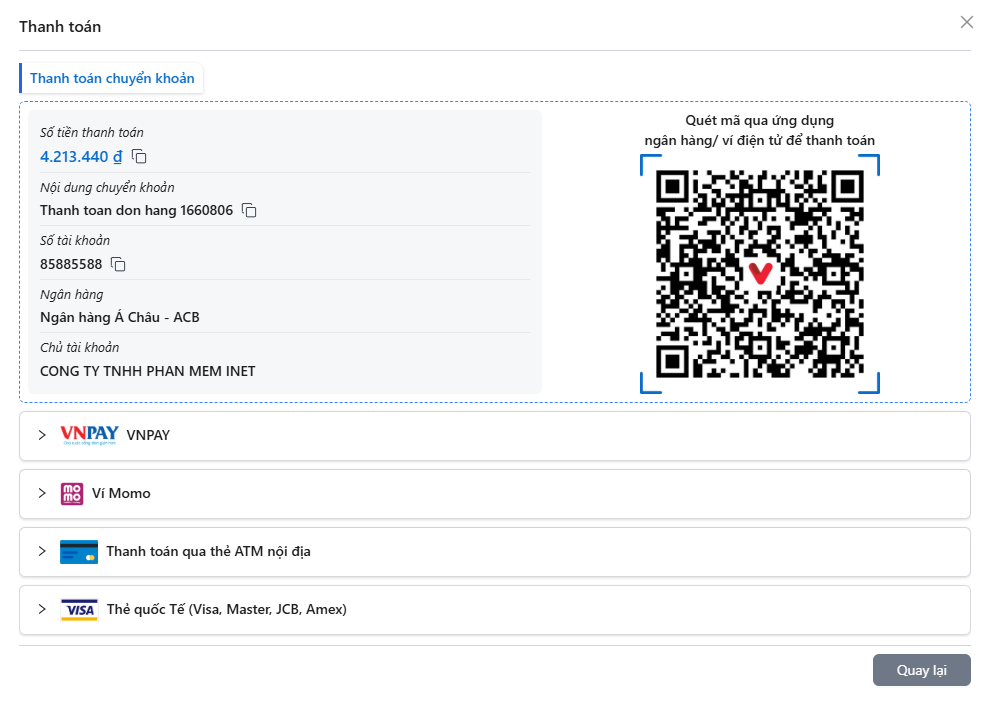Screen dimensions: 989x701
Task: Click the Thanh toán dialog title
Action: click(60, 27)
